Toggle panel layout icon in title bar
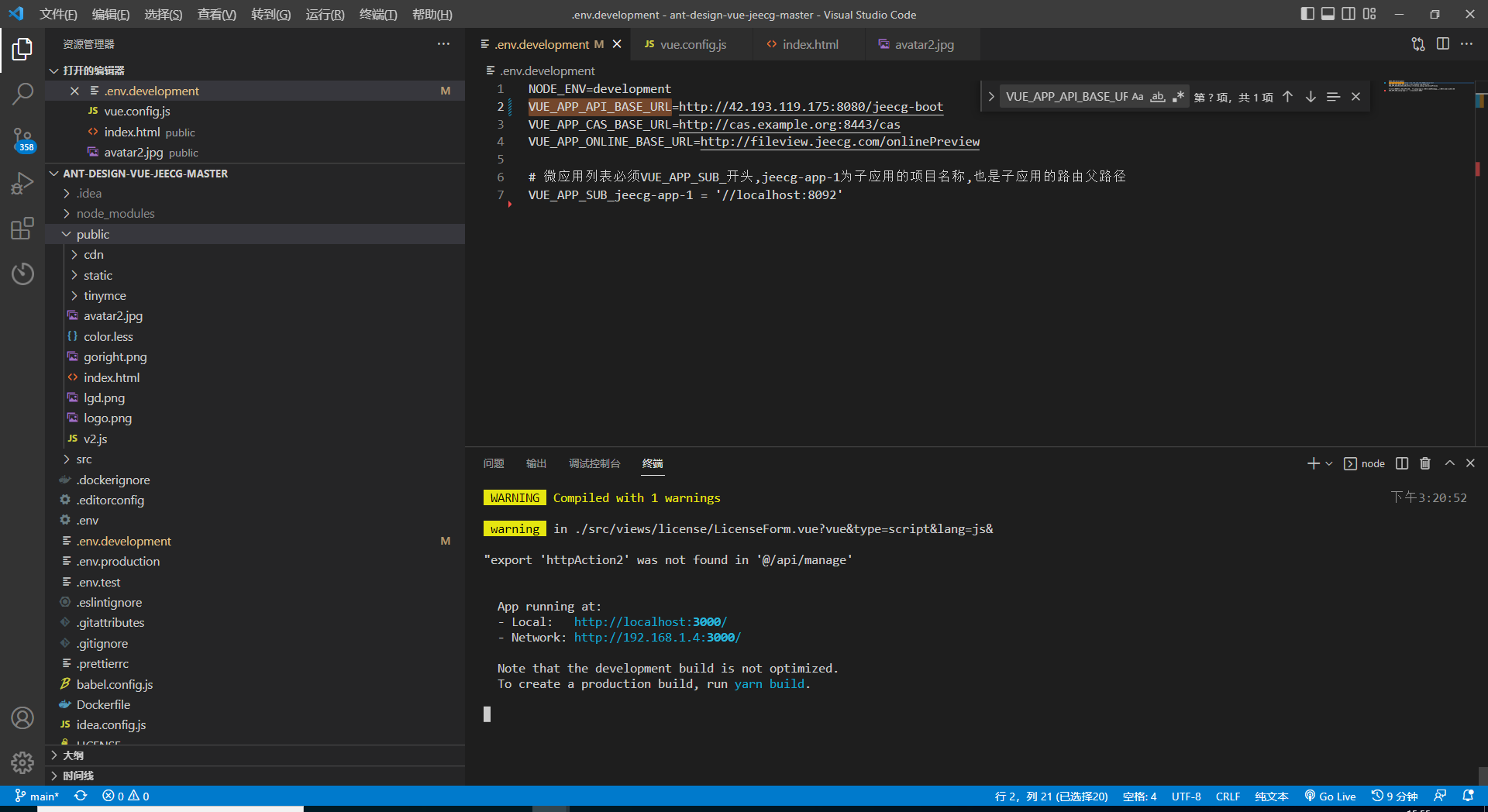 point(1328,14)
